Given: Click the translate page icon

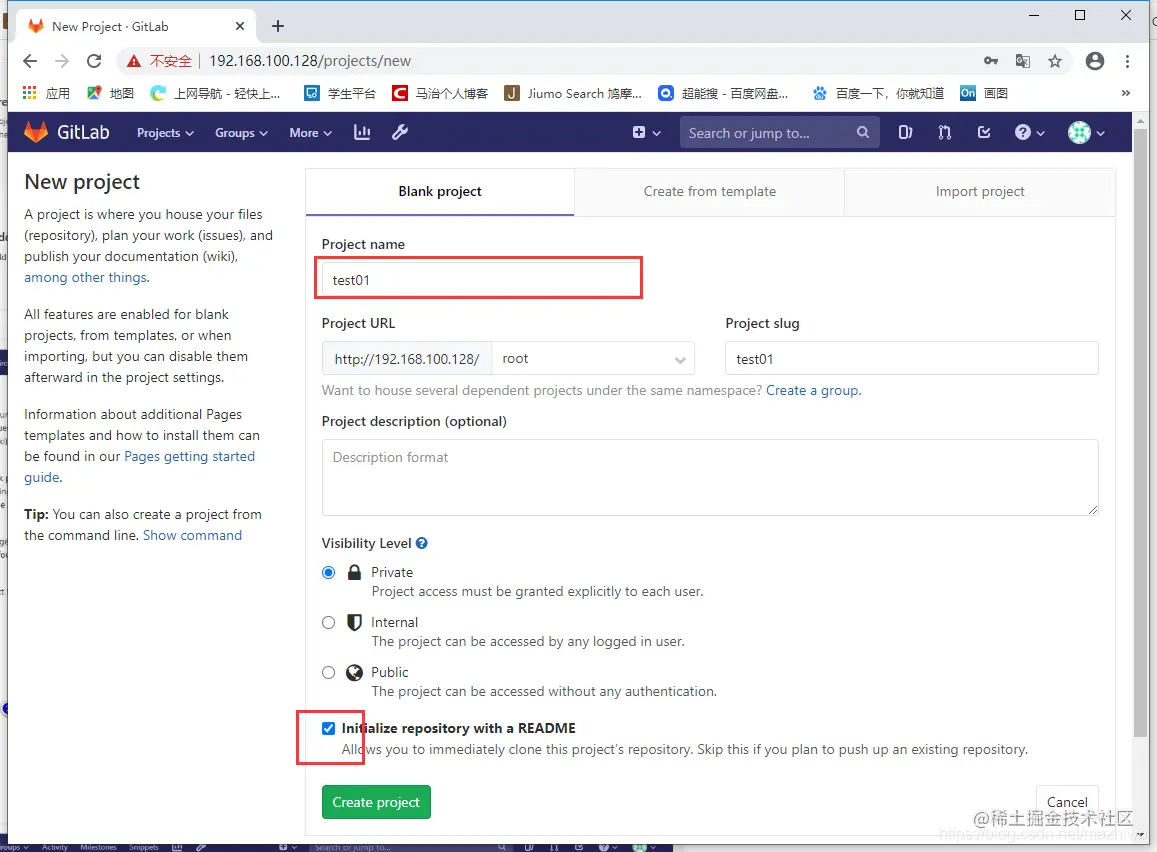Looking at the screenshot, I should [1023, 60].
